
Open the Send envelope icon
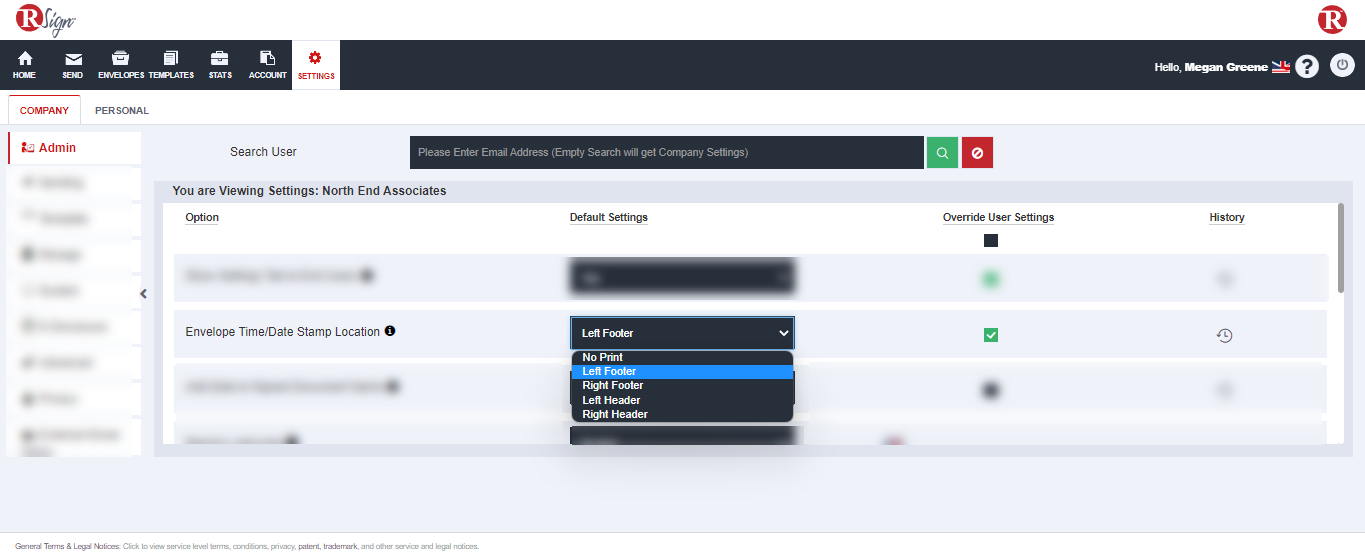click(x=73, y=65)
